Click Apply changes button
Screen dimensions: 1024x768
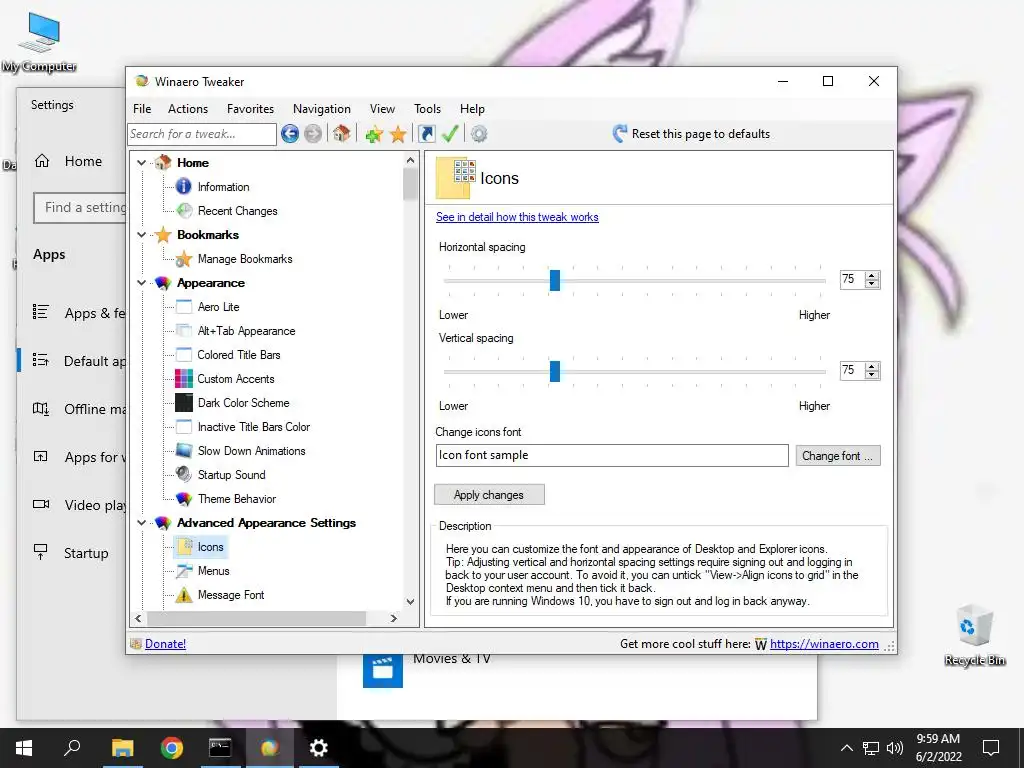(x=489, y=495)
